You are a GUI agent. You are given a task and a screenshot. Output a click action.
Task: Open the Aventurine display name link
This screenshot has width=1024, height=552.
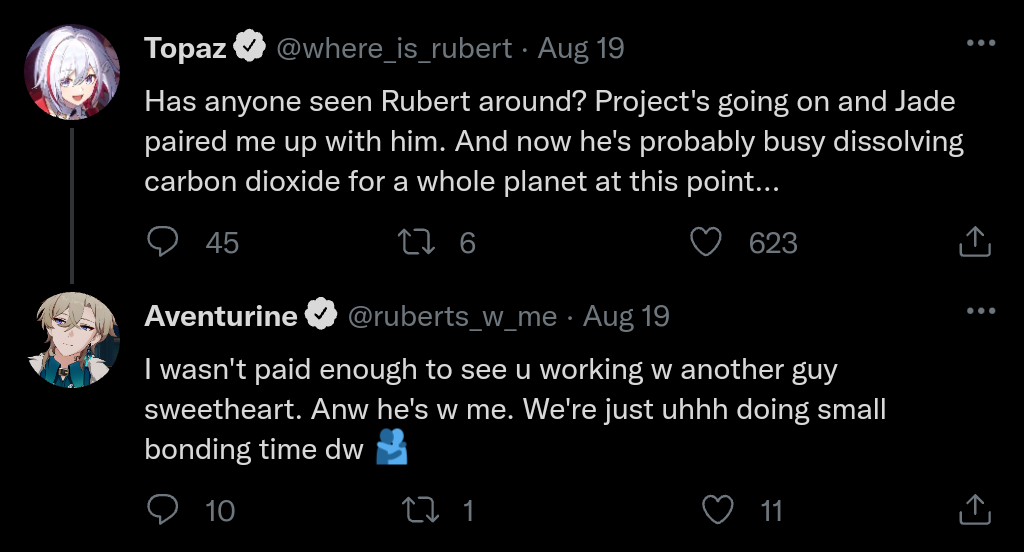pos(221,317)
